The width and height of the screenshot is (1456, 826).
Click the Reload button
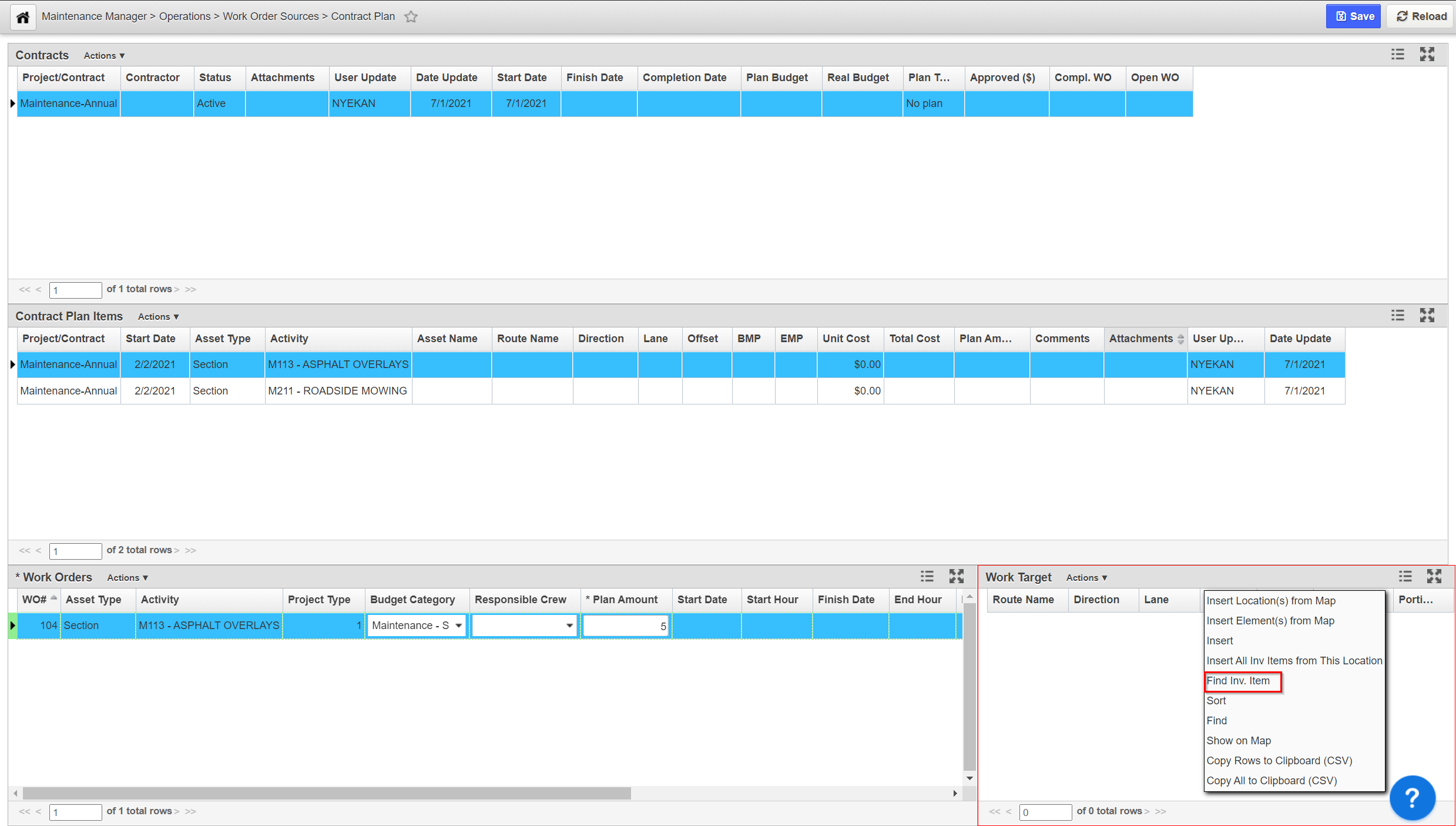coord(1421,16)
